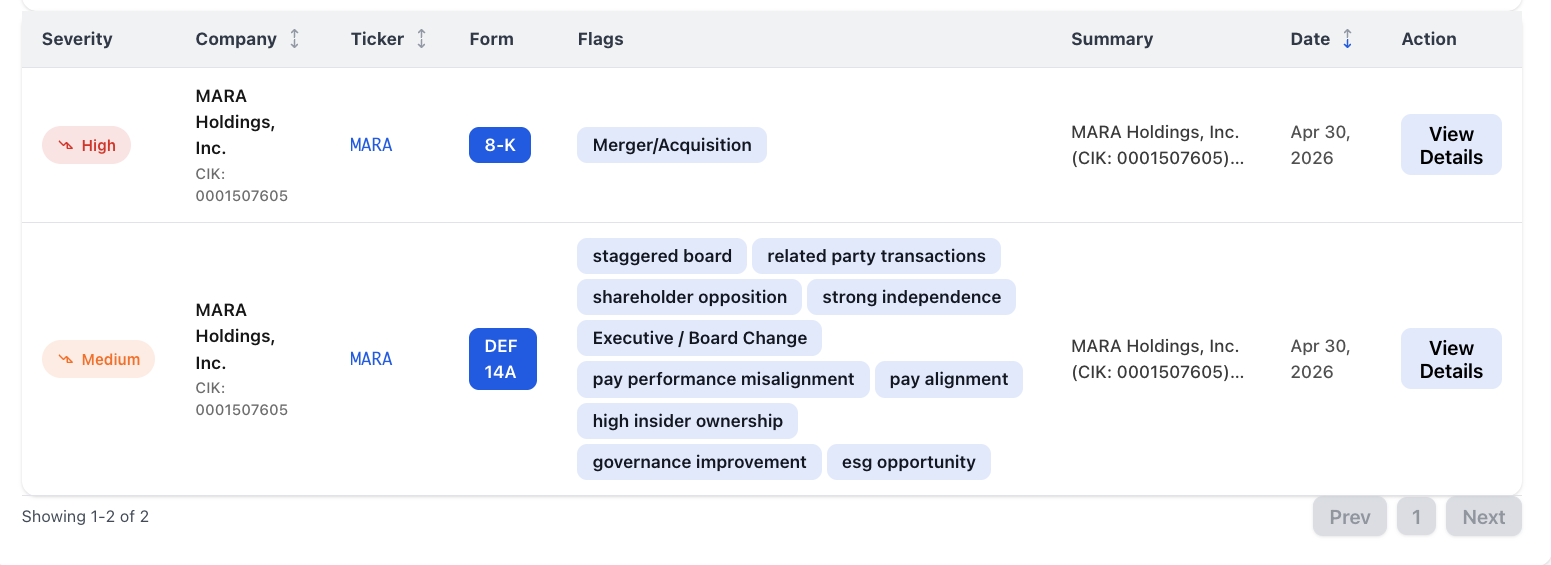The height and width of the screenshot is (565, 1551).
Task: Go to next page with Next
Action: (x=1484, y=517)
